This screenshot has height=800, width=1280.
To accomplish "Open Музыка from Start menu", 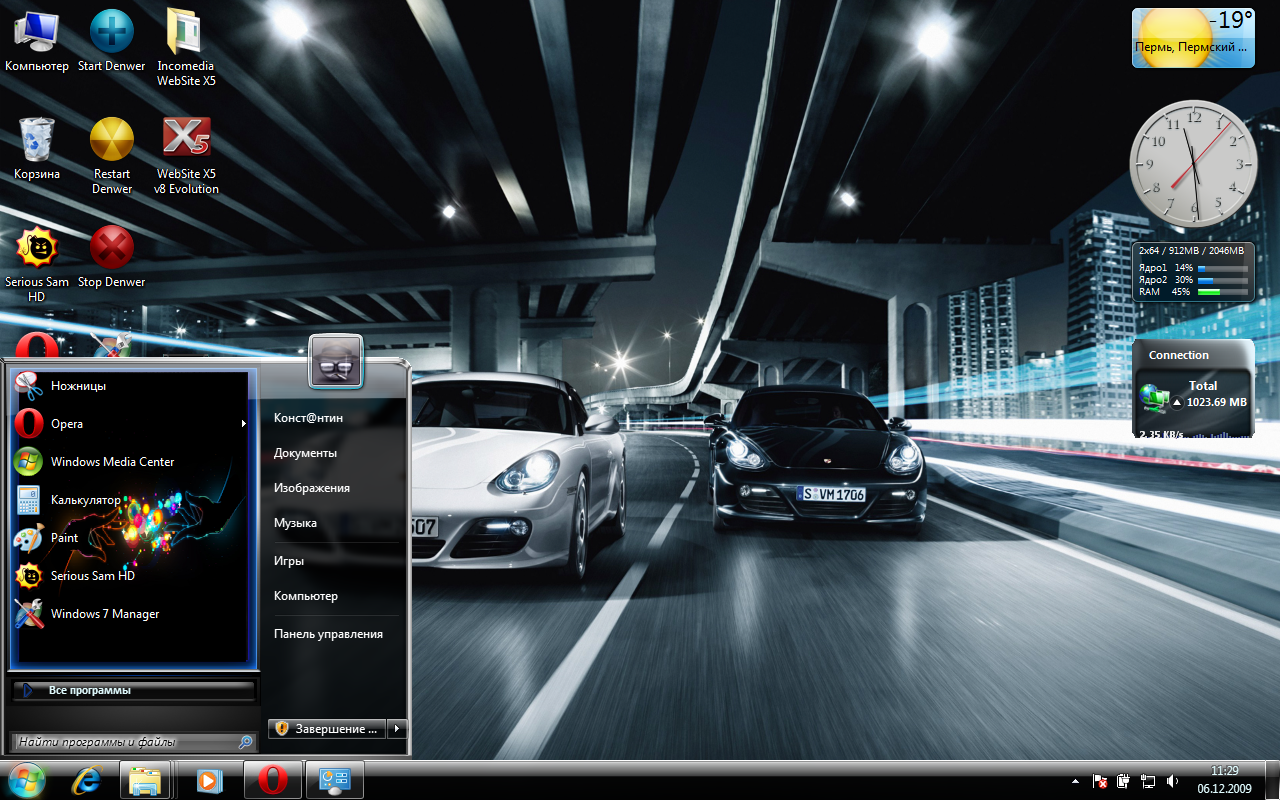I will coord(295,523).
